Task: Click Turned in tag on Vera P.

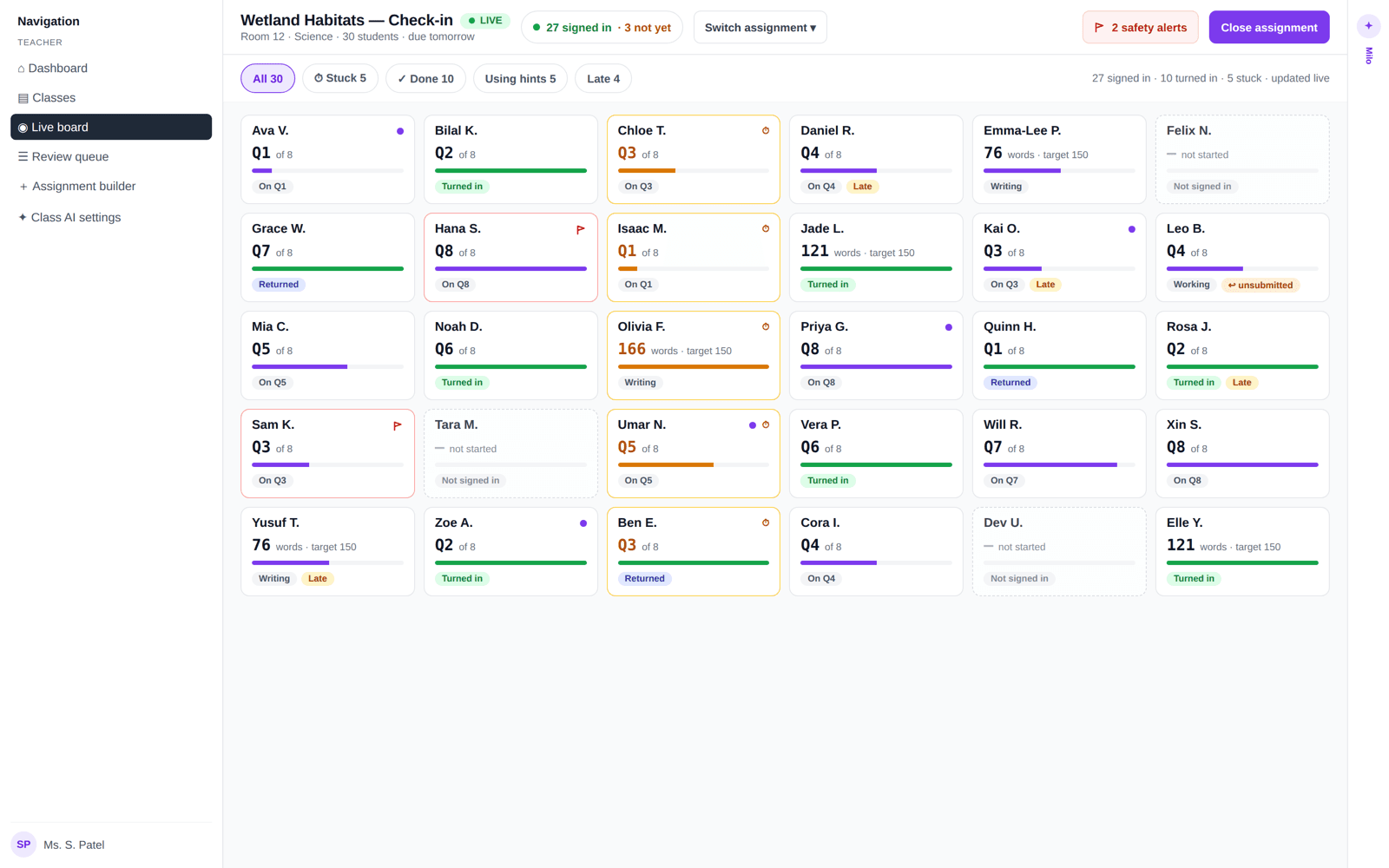Action: tap(828, 481)
